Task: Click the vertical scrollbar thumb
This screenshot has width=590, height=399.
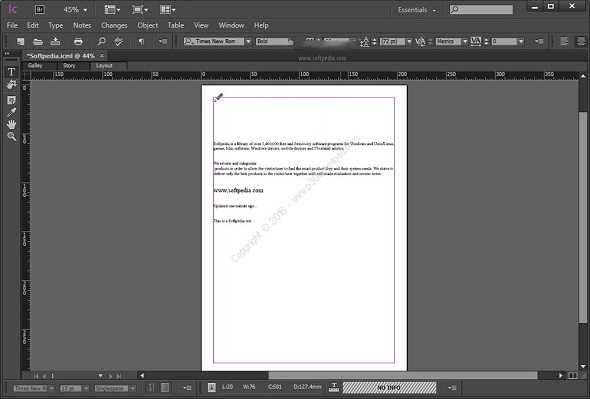Action: (x=583, y=217)
